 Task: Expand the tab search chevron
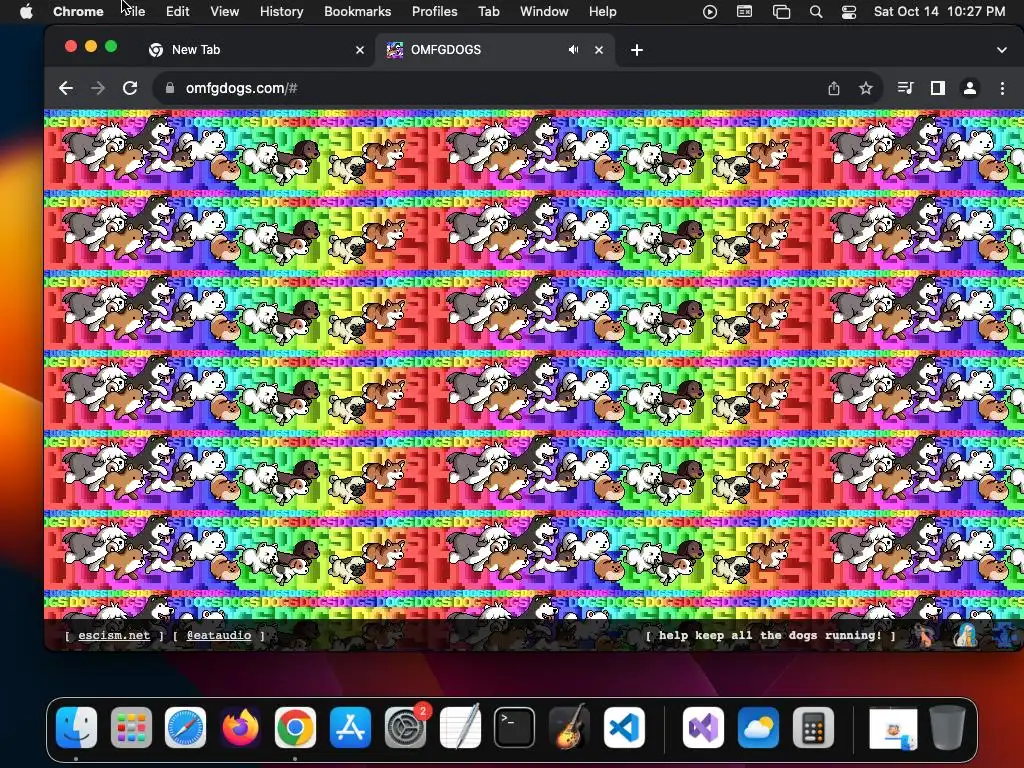tap(1002, 50)
